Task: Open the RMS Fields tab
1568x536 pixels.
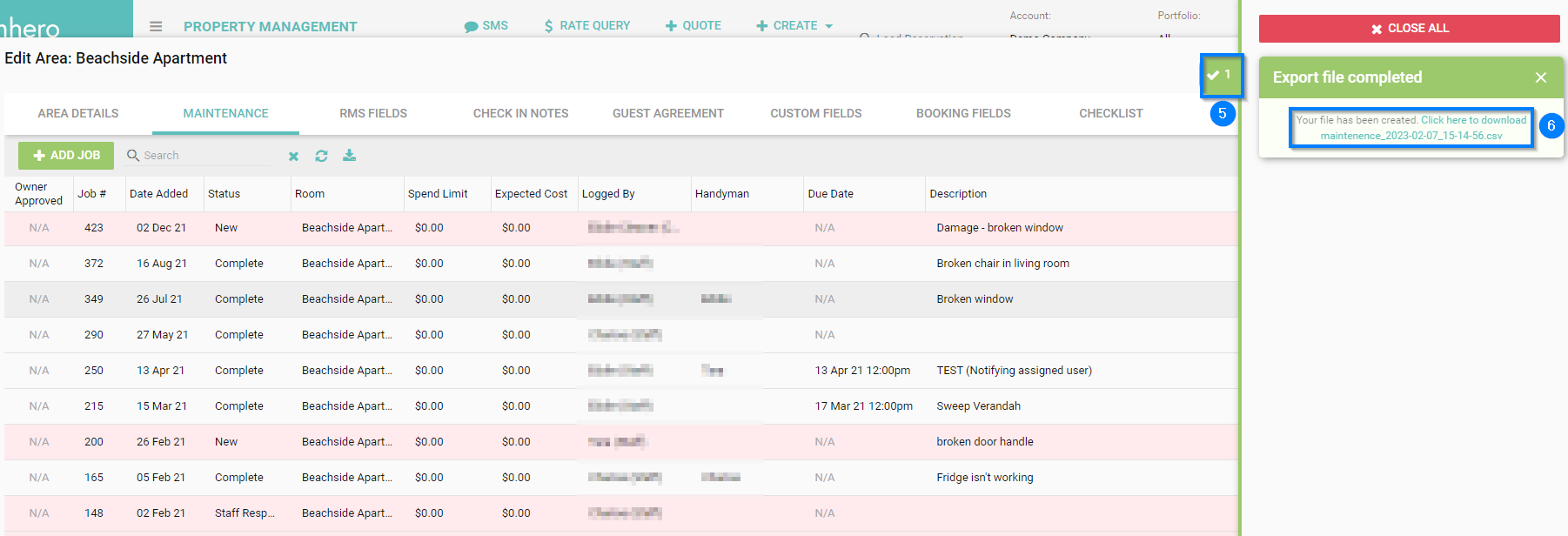Action: 373,113
